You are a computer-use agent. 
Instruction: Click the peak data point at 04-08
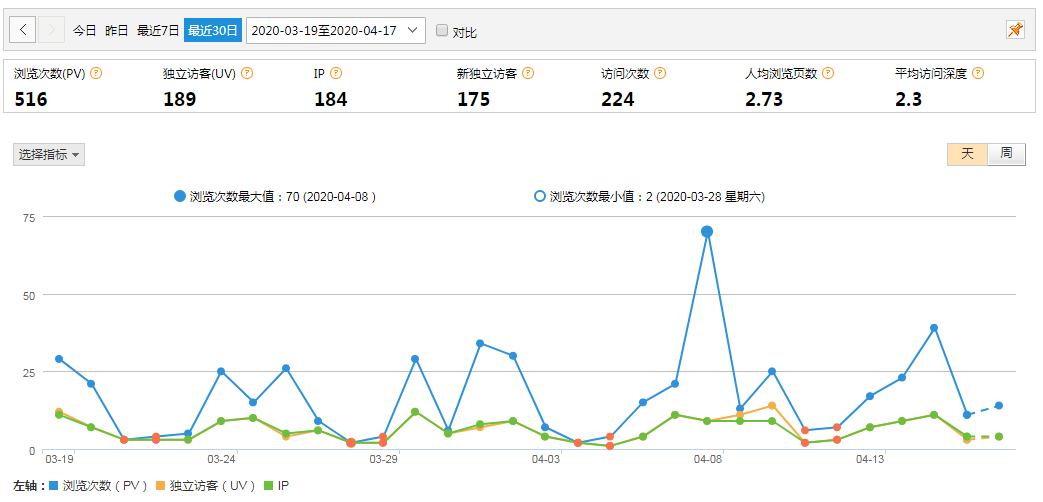(707, 232)
